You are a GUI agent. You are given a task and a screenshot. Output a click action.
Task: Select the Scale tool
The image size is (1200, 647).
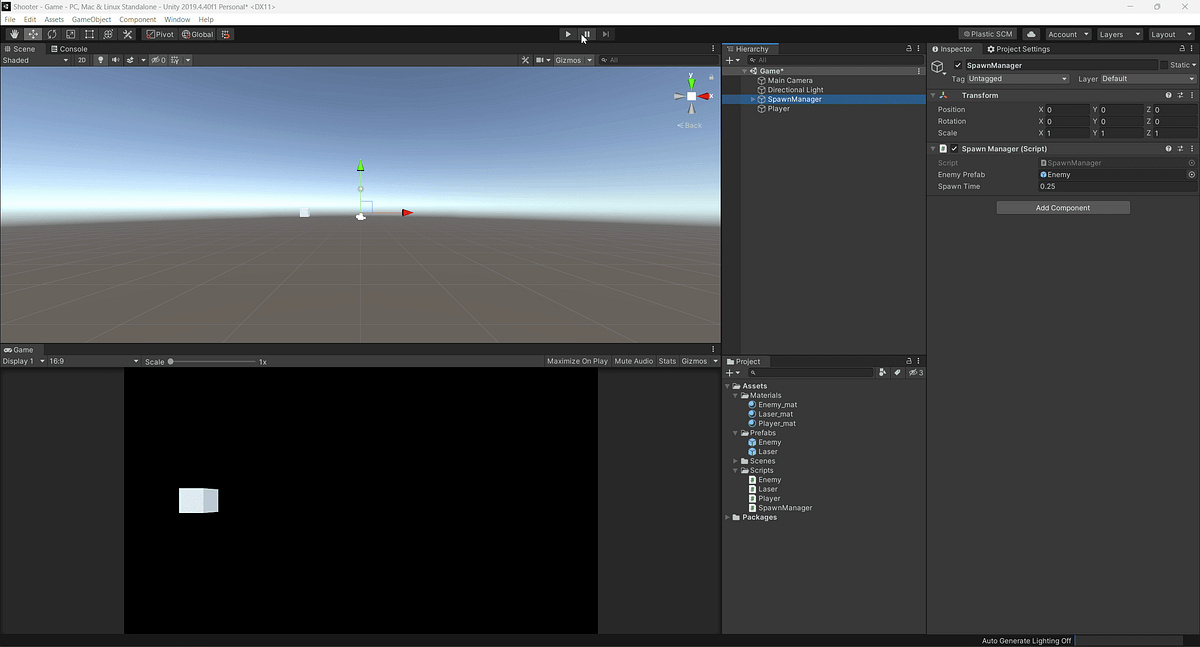(x=70, y=33)
